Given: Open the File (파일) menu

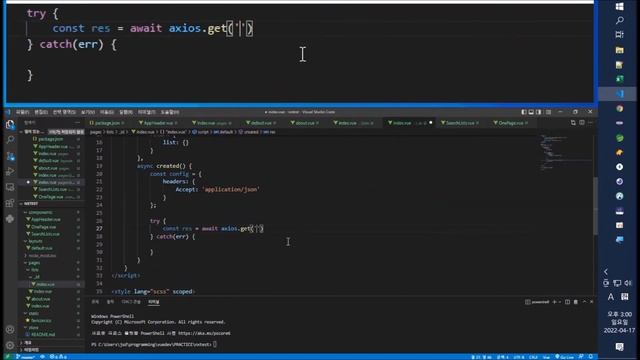Looking at the screenshot, I should click(x=22, y=112).
